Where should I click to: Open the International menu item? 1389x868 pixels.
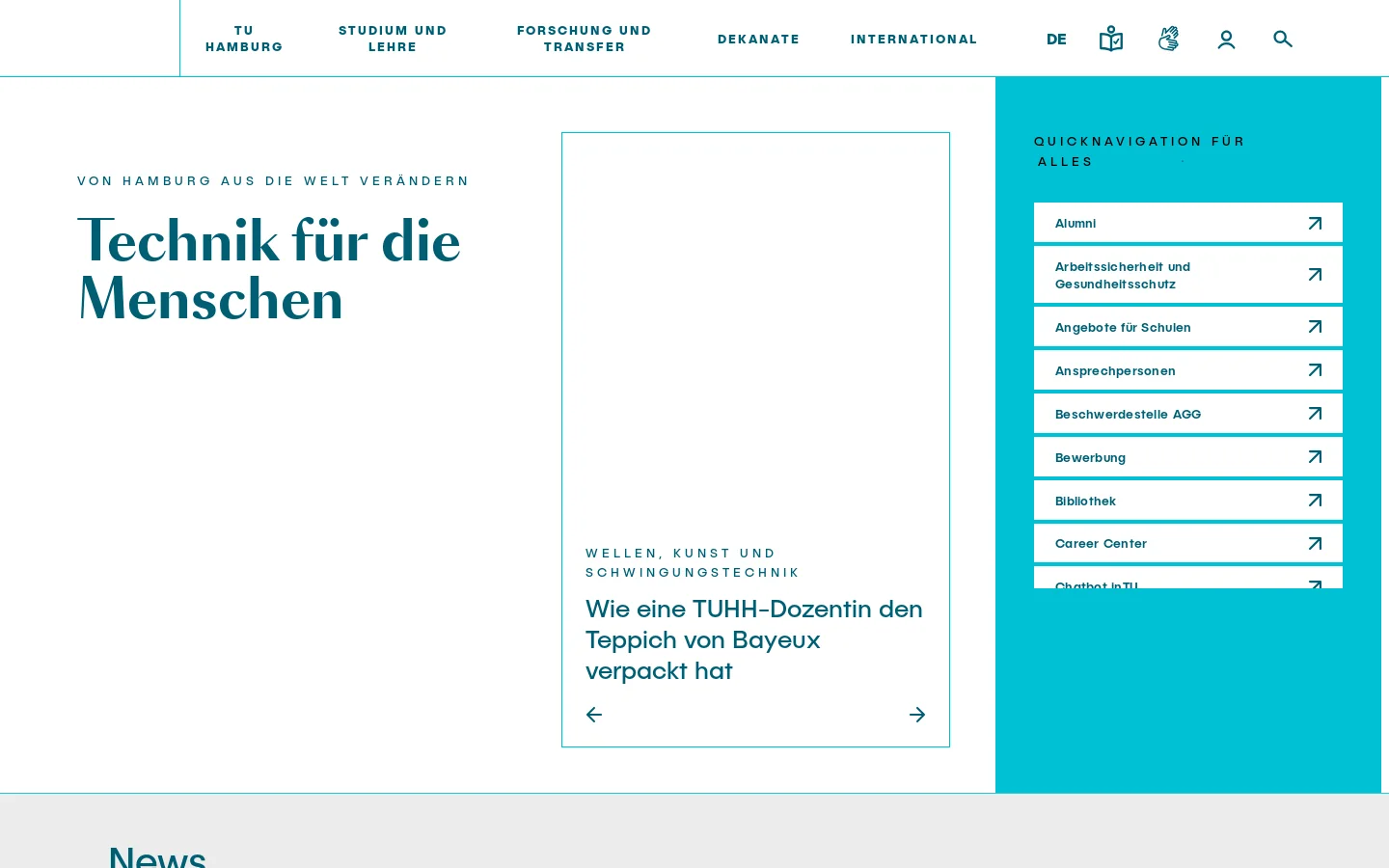[x=913, y=40]
